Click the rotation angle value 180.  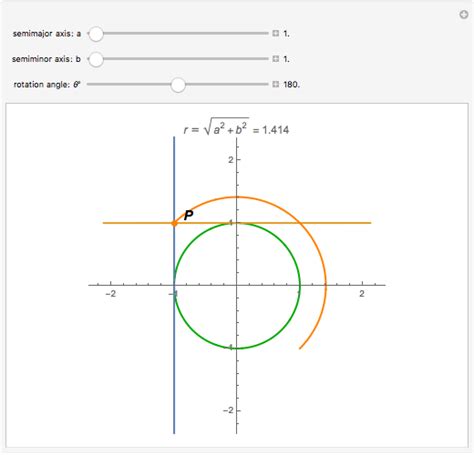click(x=292, y=85)
